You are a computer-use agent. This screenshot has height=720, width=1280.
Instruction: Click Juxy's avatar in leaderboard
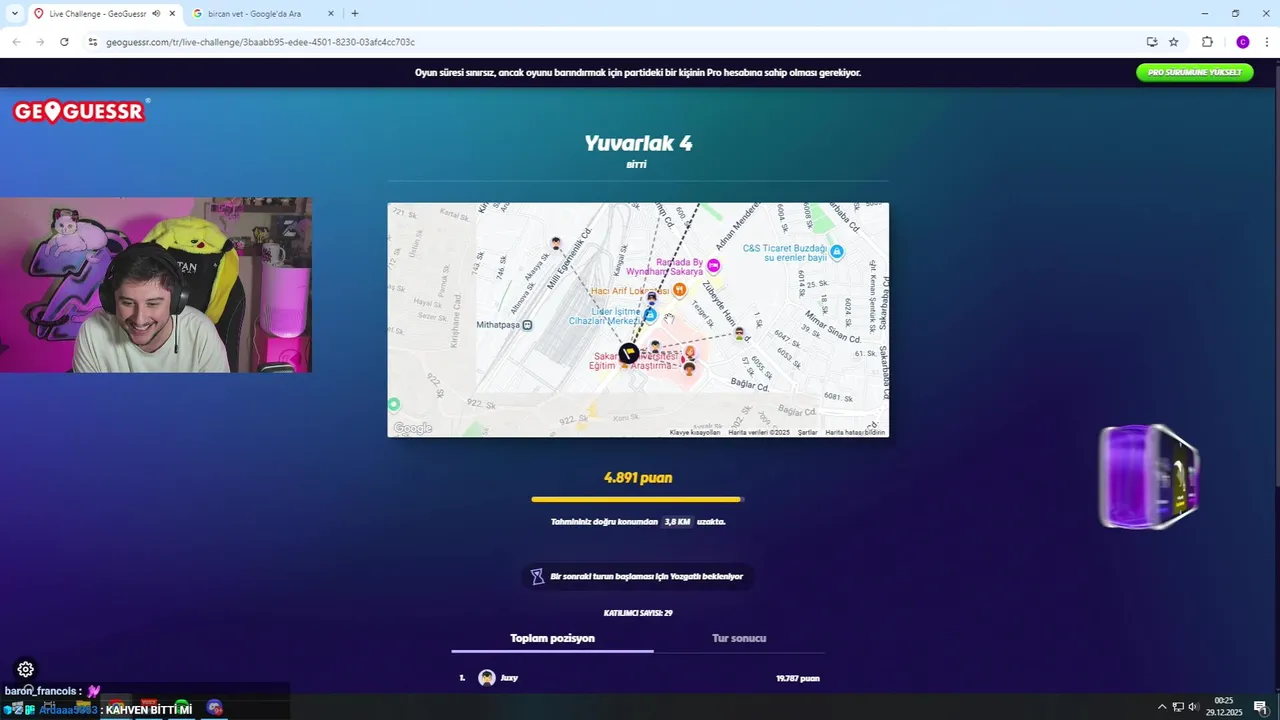coord(487,678)
